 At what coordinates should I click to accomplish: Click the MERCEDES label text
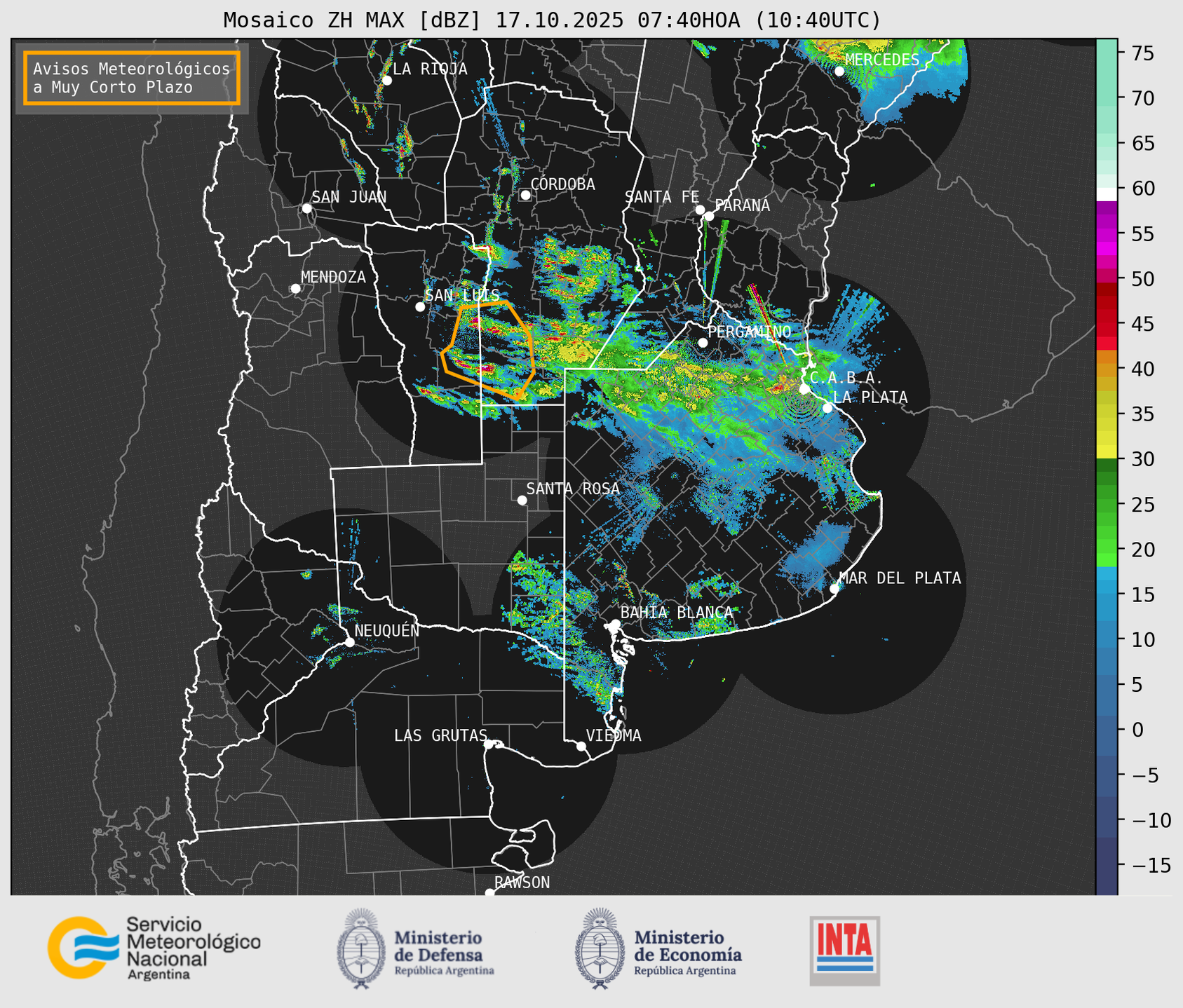point(882,60)
